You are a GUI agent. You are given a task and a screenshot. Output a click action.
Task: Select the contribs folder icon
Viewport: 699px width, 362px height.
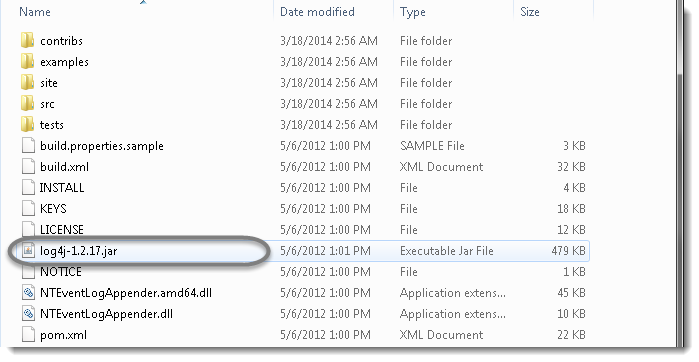tap(28, 41)
